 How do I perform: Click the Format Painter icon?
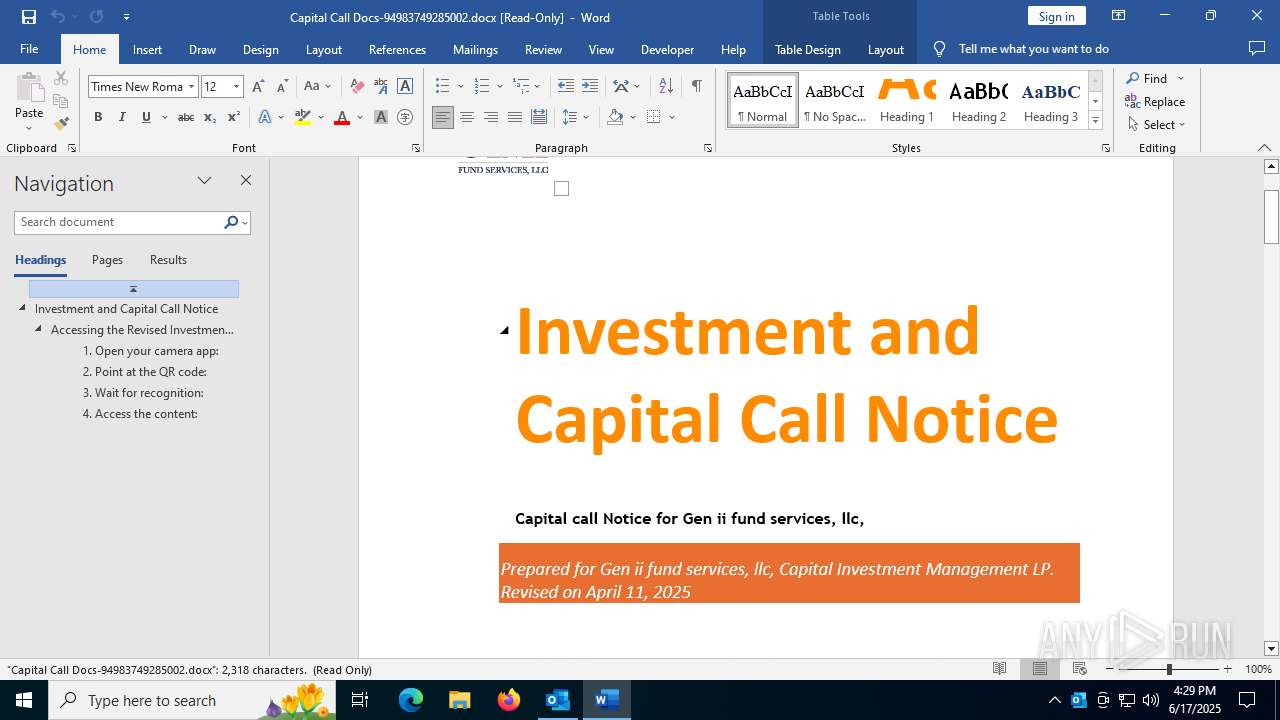(x=61, y=124)
